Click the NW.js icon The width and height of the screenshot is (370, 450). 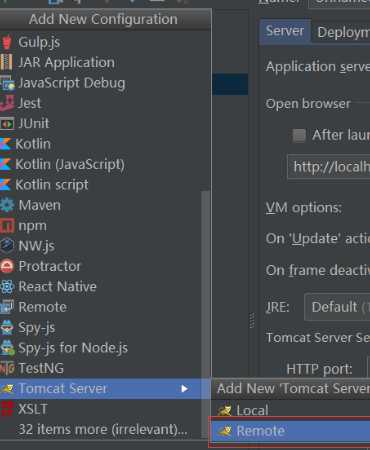tap(7, 246)
